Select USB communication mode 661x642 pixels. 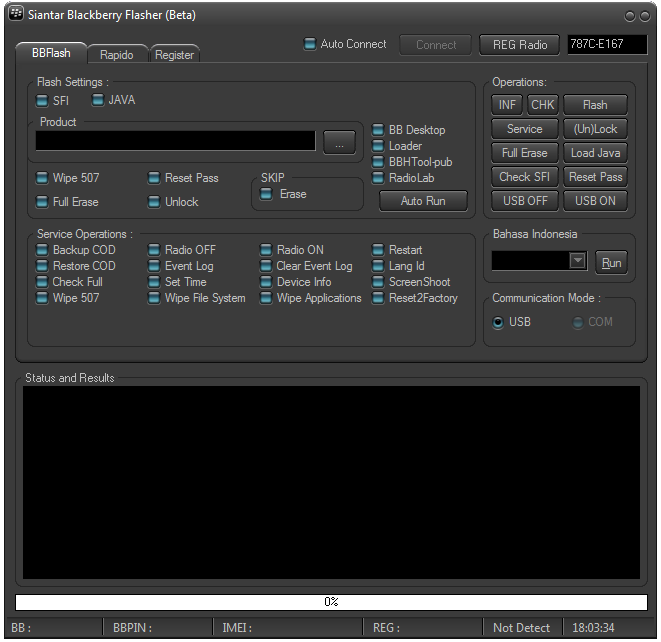(x=498, y=322)
